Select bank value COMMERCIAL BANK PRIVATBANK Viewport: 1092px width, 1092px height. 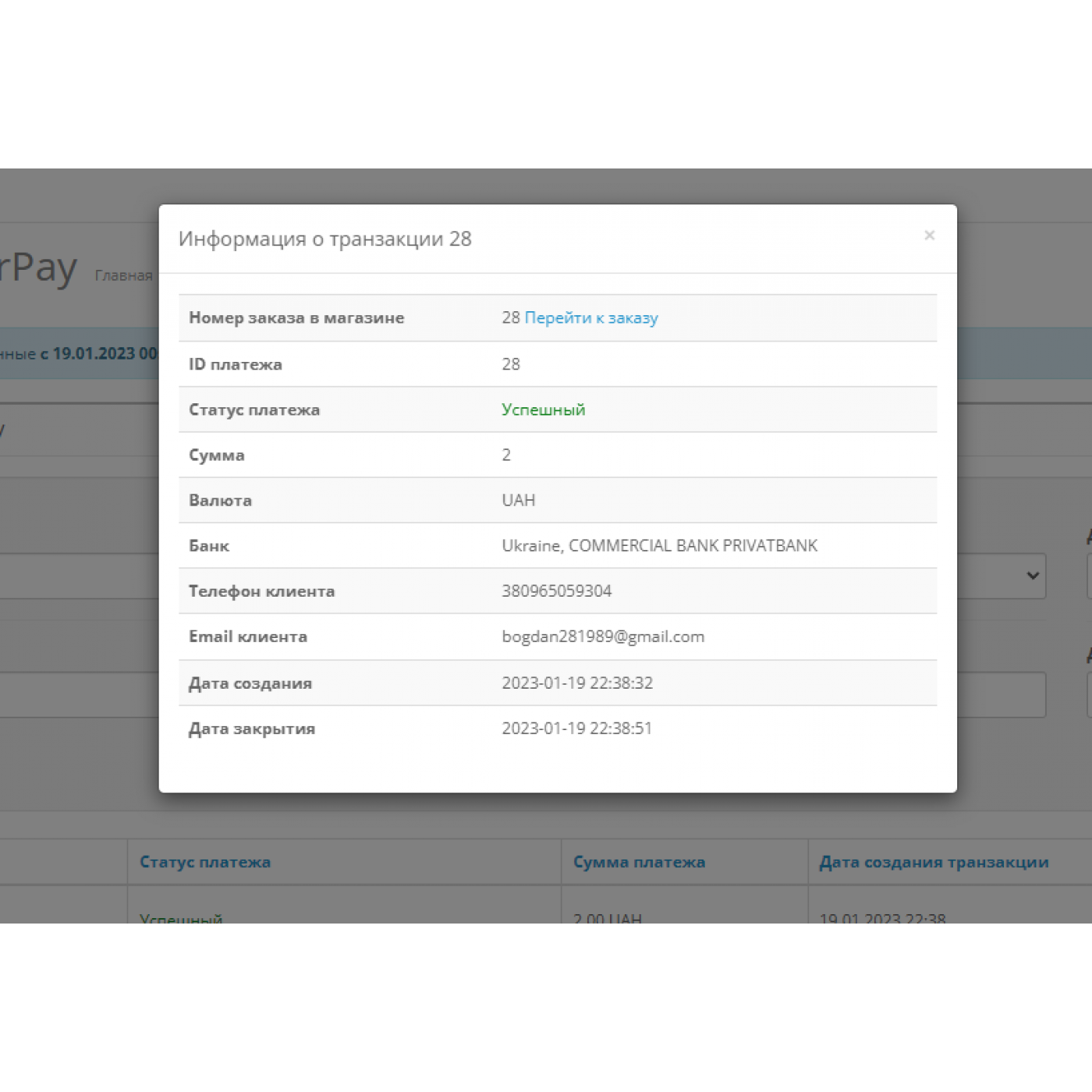(659, 546)
